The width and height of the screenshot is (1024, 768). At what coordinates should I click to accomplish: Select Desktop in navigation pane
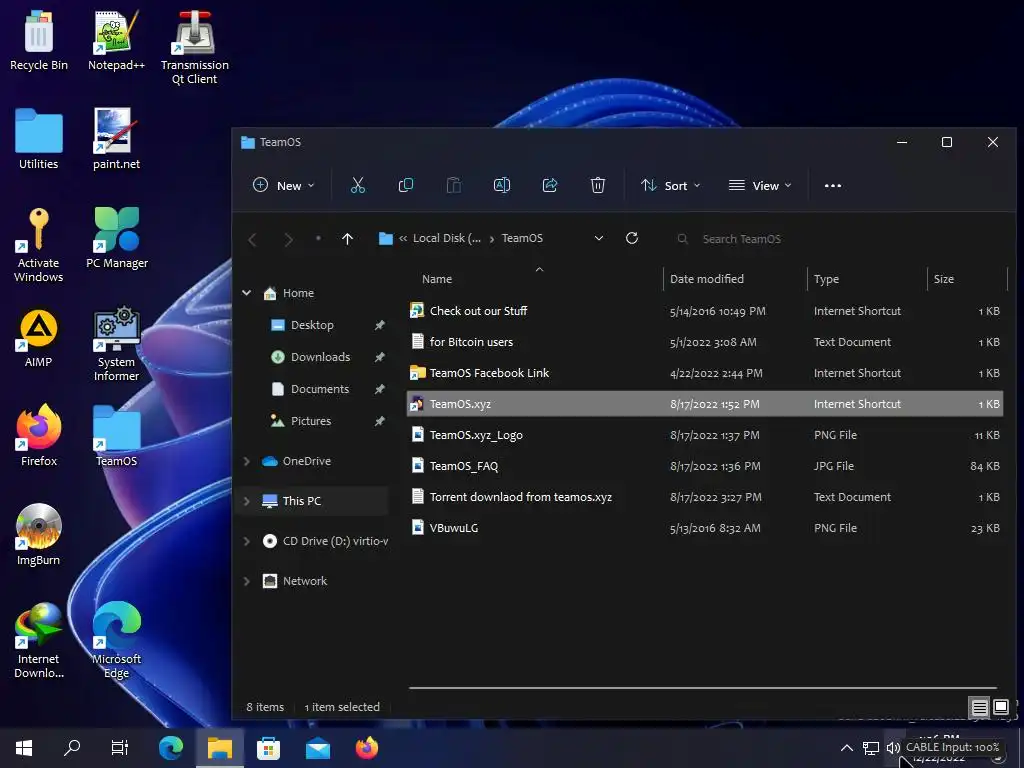[x=312, y=325]
